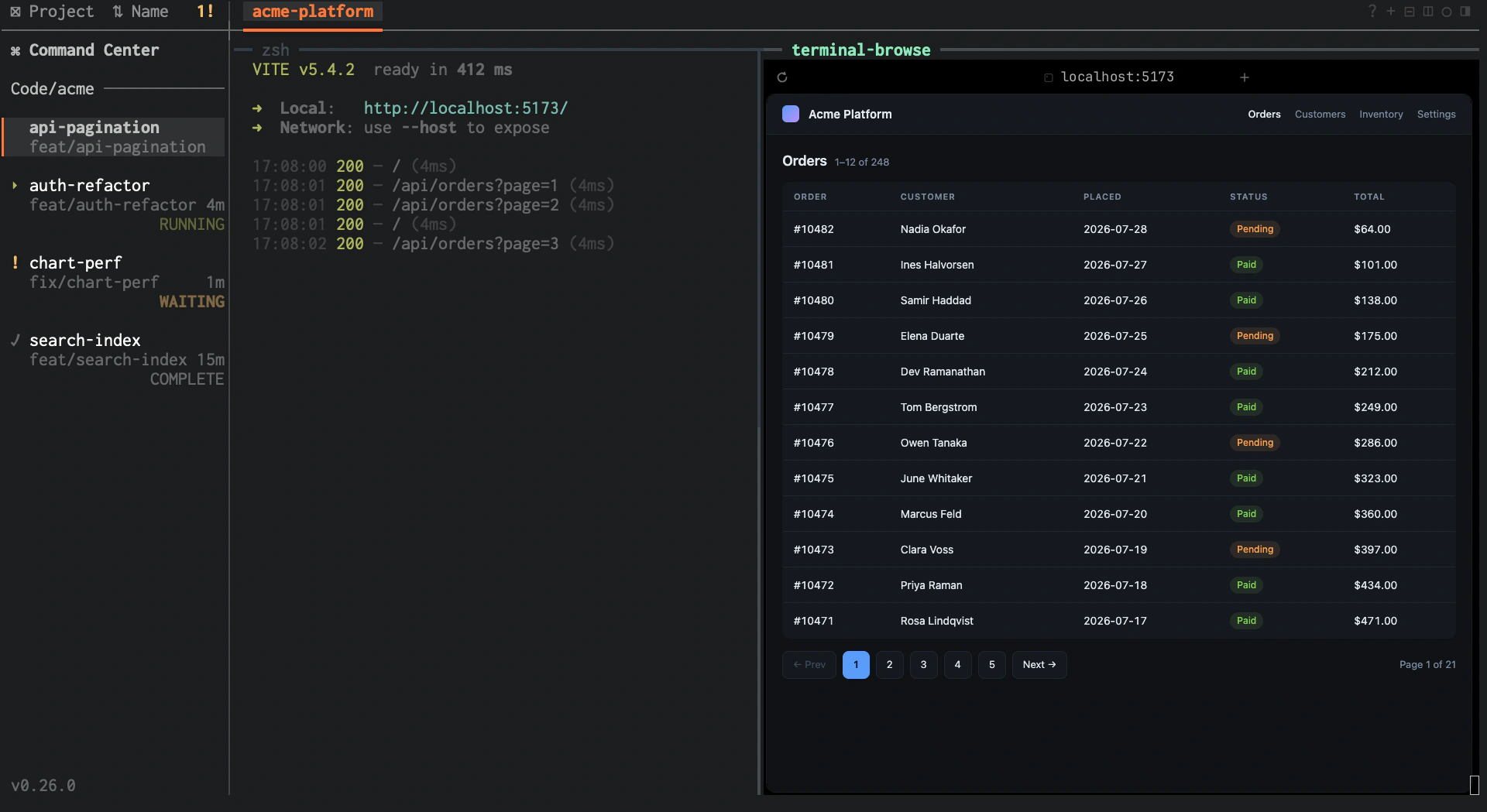Click the Code/acme group heading

pos(53,89)
